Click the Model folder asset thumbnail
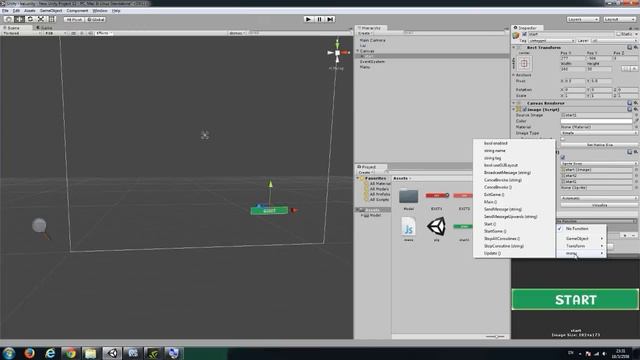Screen dimensions: 640x360 tap(409, 196)
